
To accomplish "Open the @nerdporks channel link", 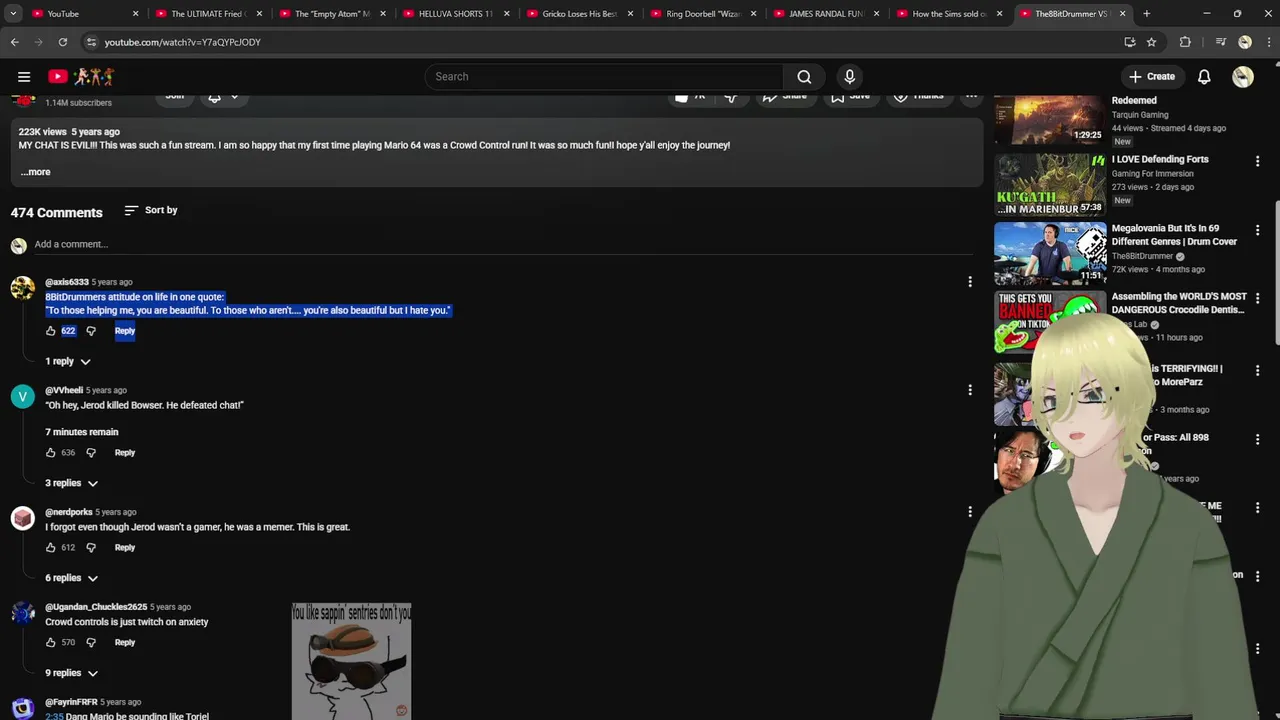I will click(x=68, y=512).
